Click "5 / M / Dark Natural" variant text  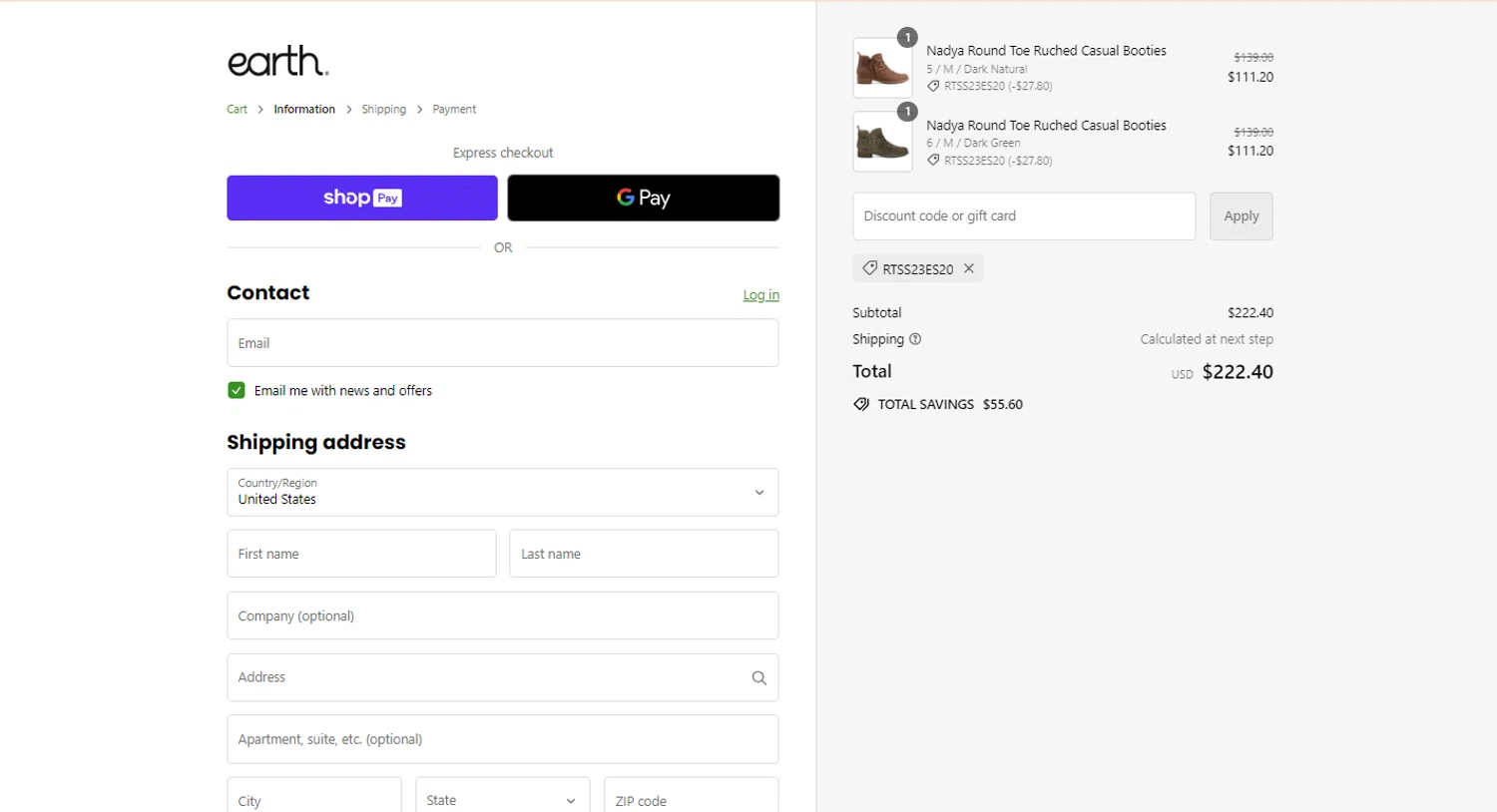click(x=976, y=69)
